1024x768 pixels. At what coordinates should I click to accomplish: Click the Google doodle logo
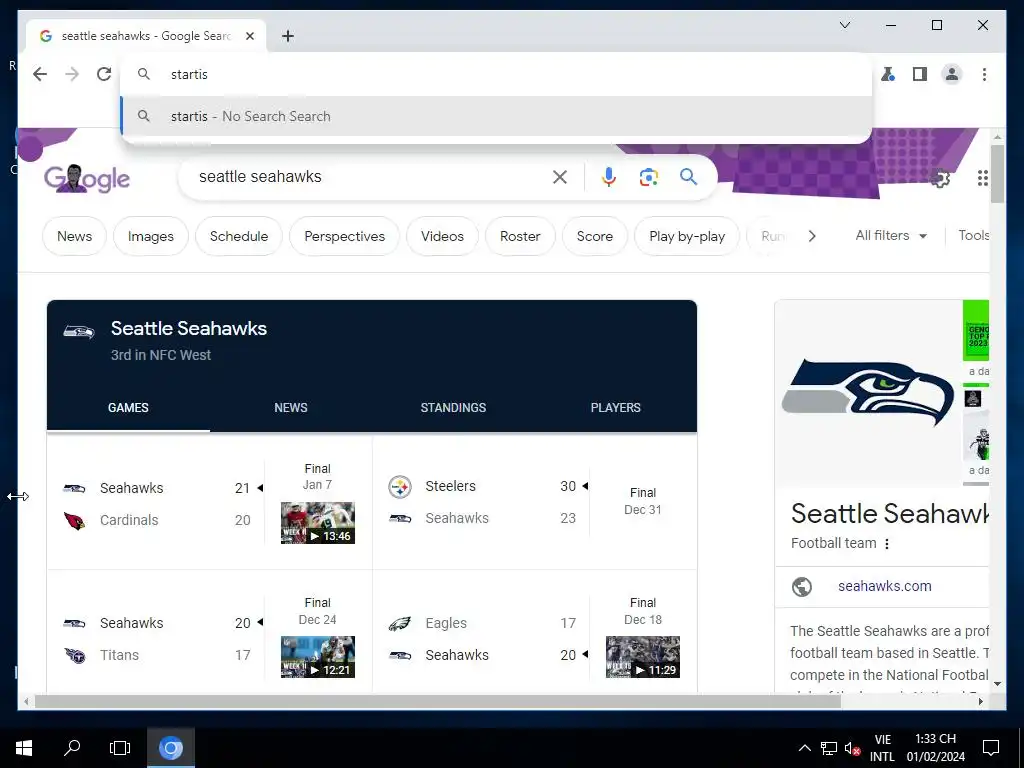click(x=87, y=178)
